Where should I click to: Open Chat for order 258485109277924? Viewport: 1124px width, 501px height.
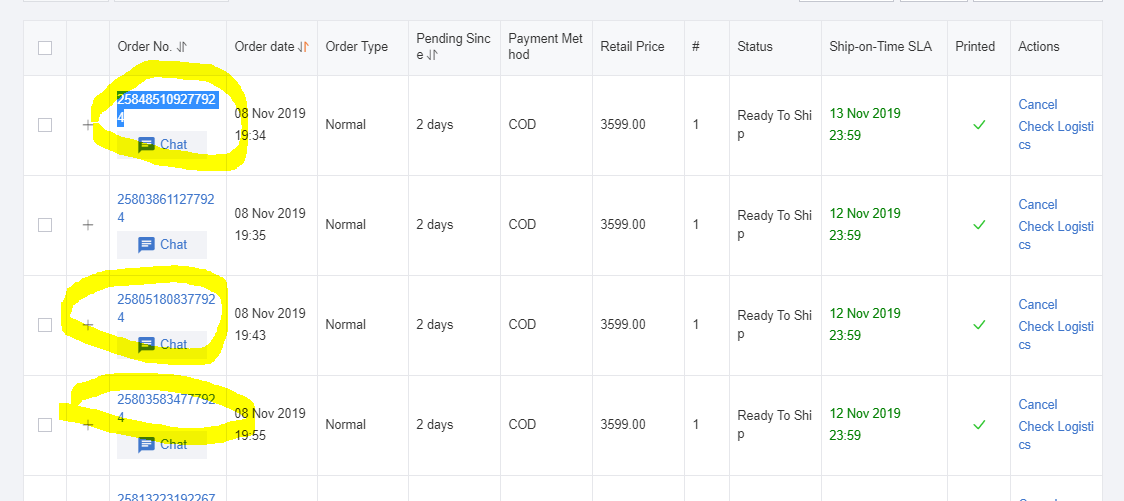click(x=162, y=144)
